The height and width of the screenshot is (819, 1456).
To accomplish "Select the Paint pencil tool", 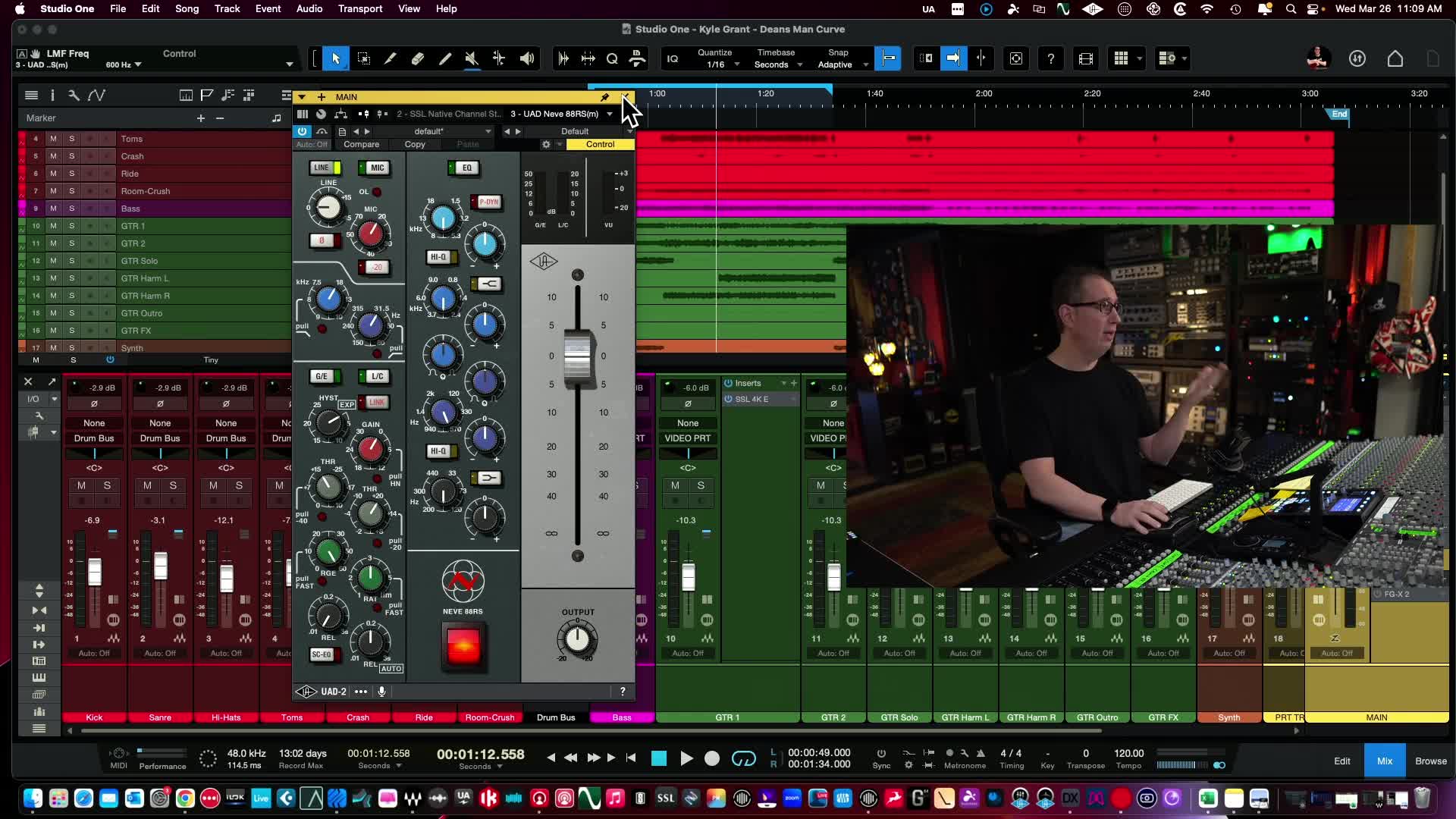I will point(445,58).
